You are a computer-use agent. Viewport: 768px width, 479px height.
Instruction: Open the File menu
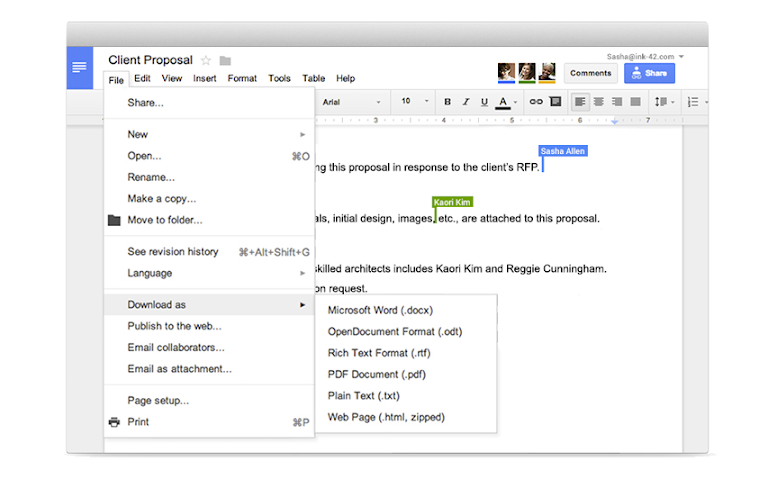coord(116,80)
